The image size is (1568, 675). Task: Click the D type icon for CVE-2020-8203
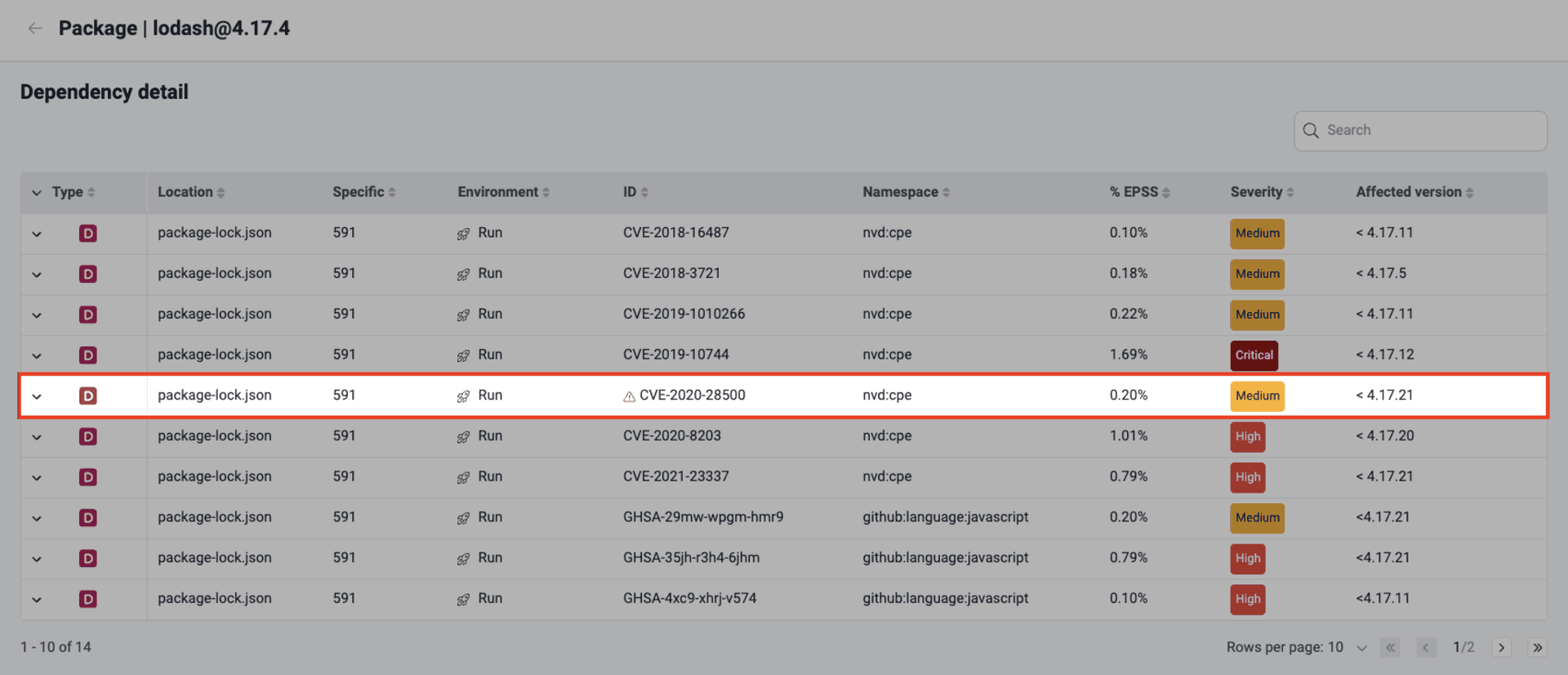(x=88, y=436)
